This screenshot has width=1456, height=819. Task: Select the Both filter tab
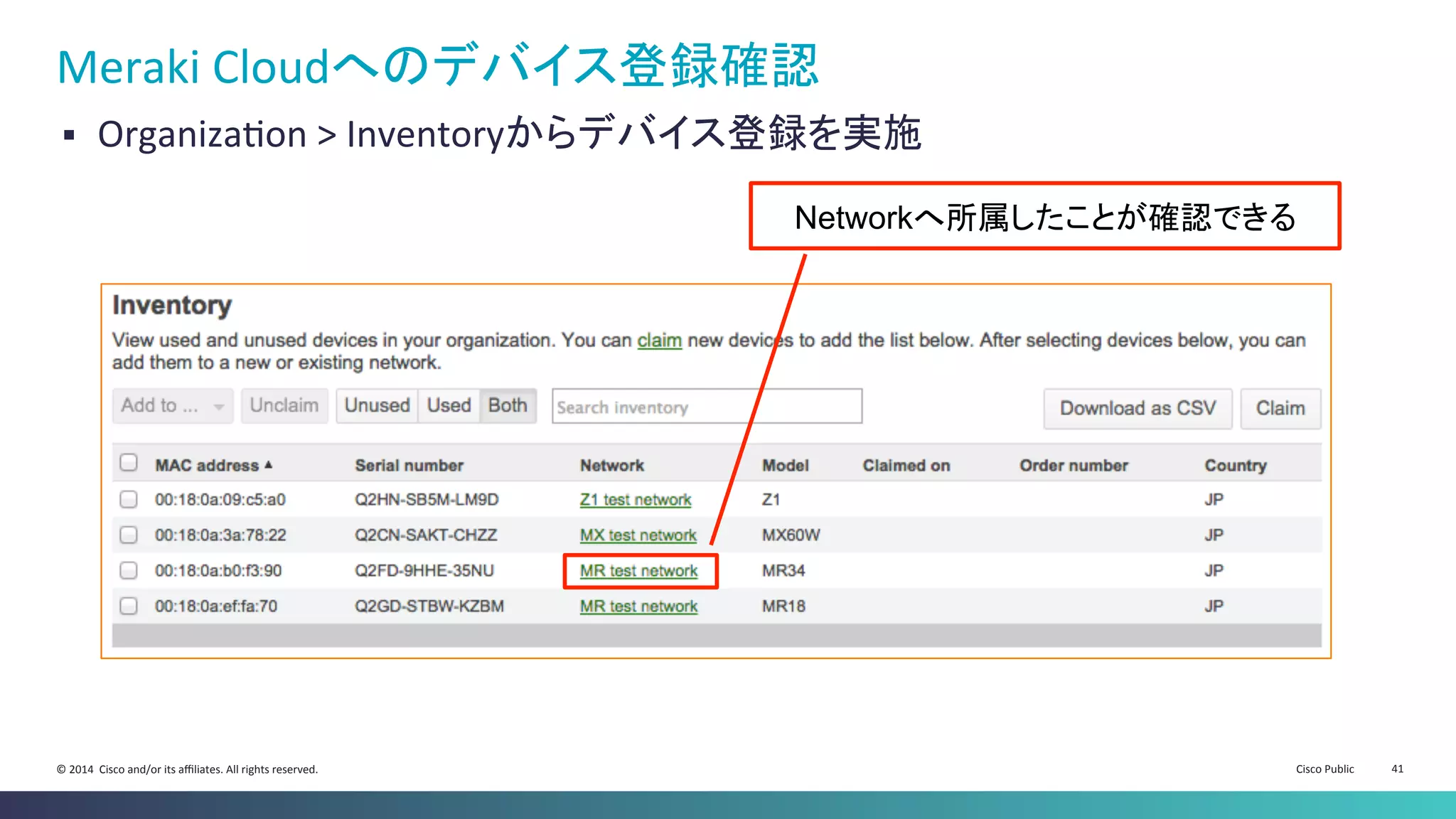[508, 406]
